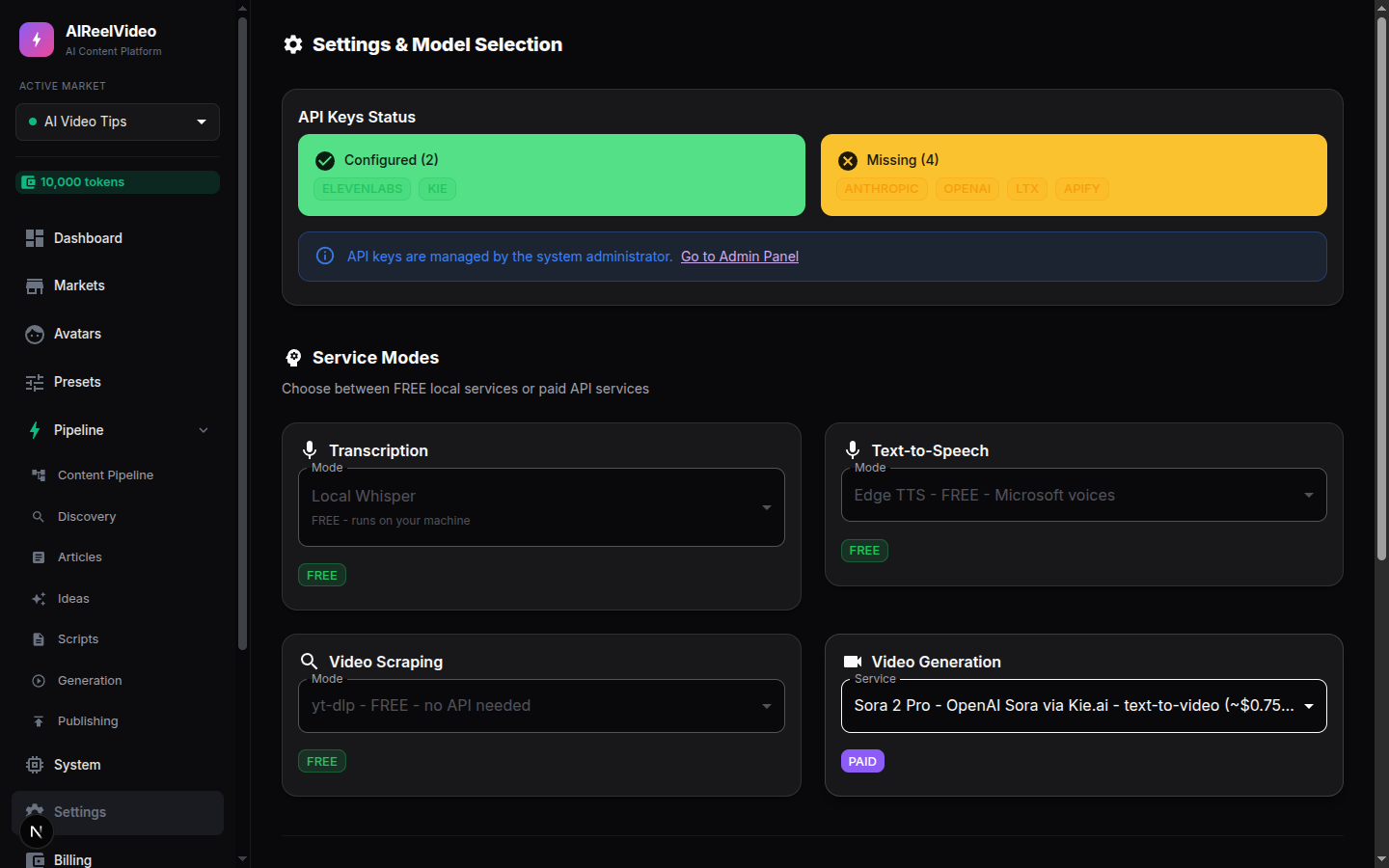Click the Presets icon in sidebar
Viewport: 1389px width, 868px height.
click(35, 382)
